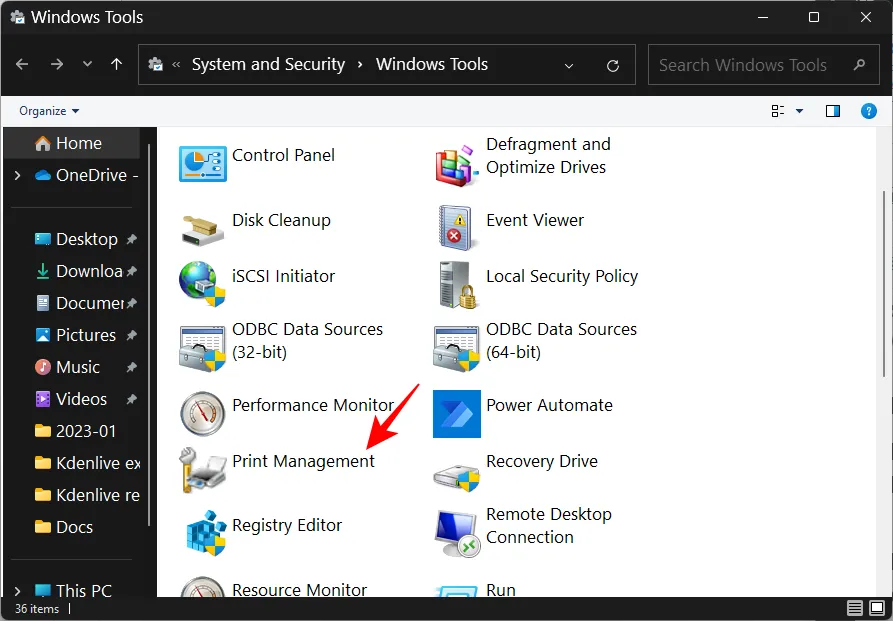Expand the address bar history dropdown
The image size is (893, 621).
(x=569, y=66)
